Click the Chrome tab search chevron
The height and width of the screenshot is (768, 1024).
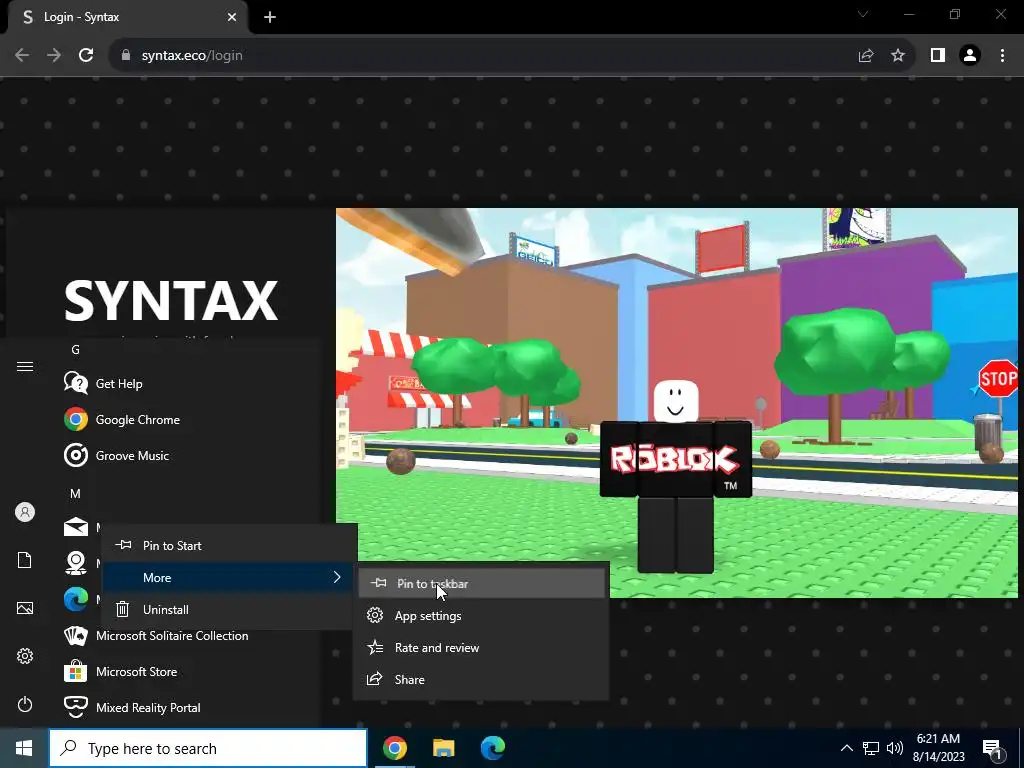click(863, 14)
